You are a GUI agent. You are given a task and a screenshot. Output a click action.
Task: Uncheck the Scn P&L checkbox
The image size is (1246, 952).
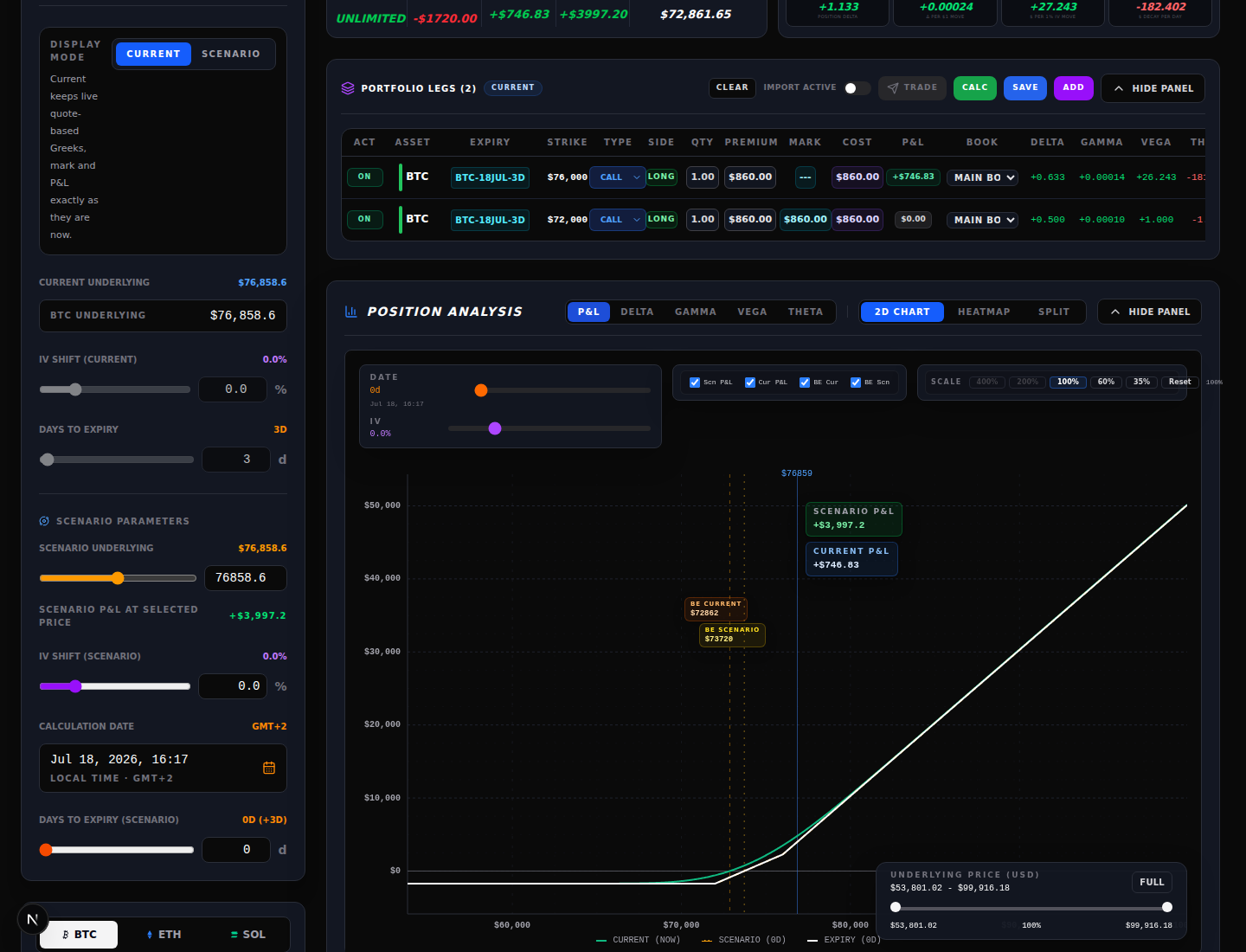[x=695, y=383]
